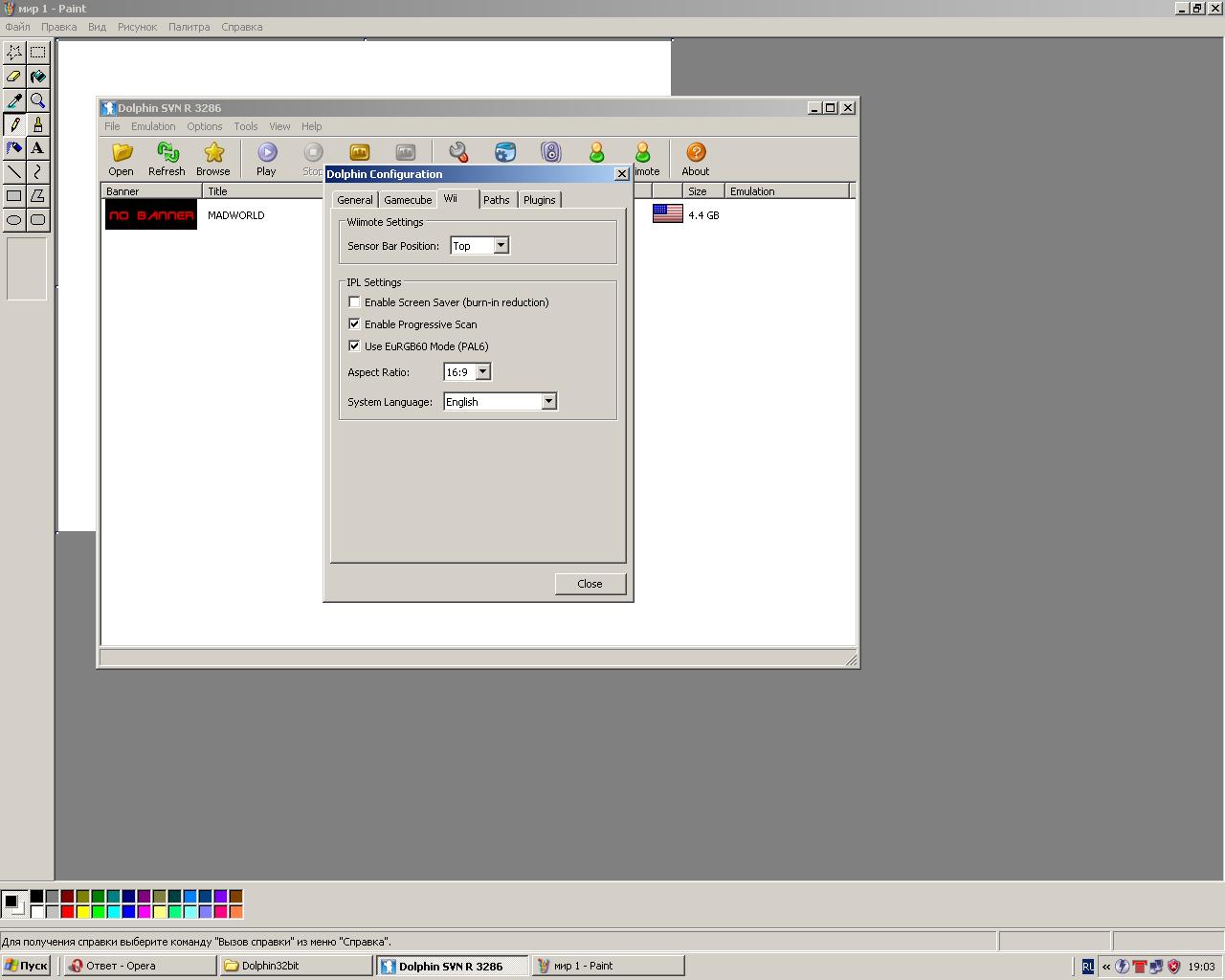Enable Screen Saver burn-in reduction checkbox
The width and height of the screenshot is (1225, 980).
click(354, 302)
